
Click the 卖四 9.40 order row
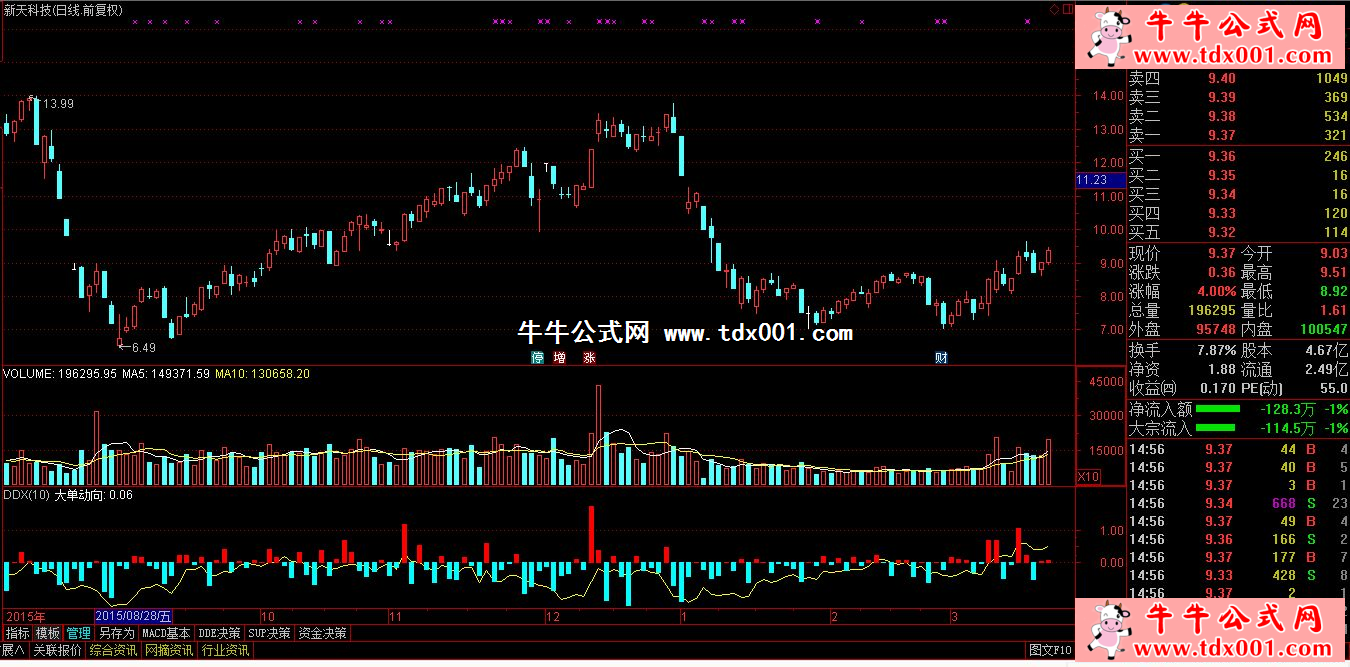[1238, 78]
